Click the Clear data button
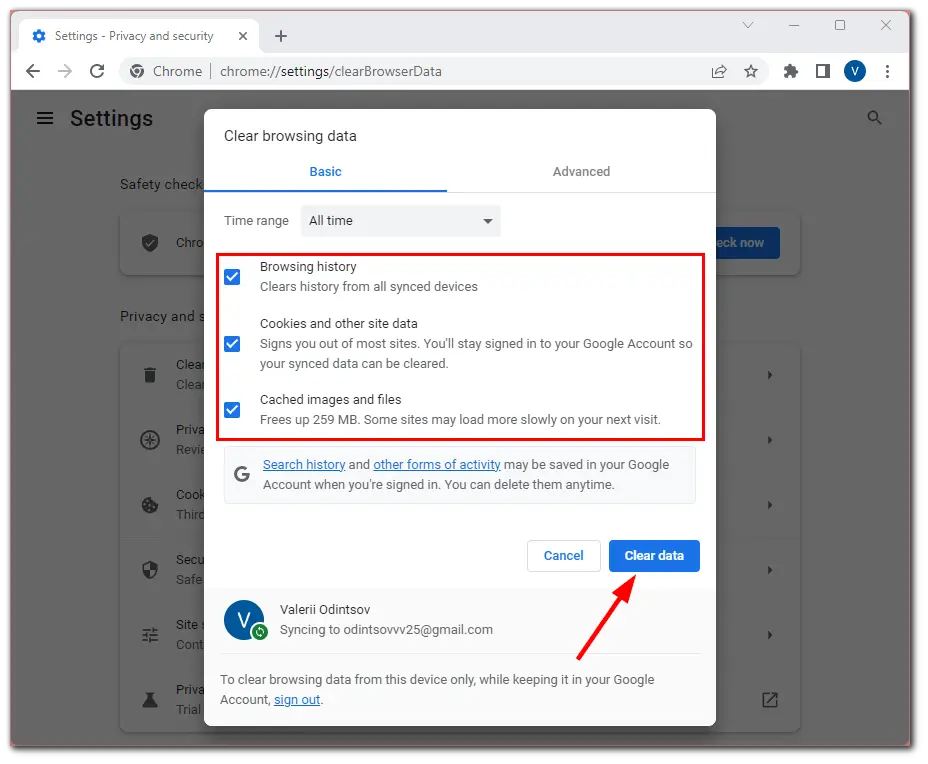 coord(654,556)
